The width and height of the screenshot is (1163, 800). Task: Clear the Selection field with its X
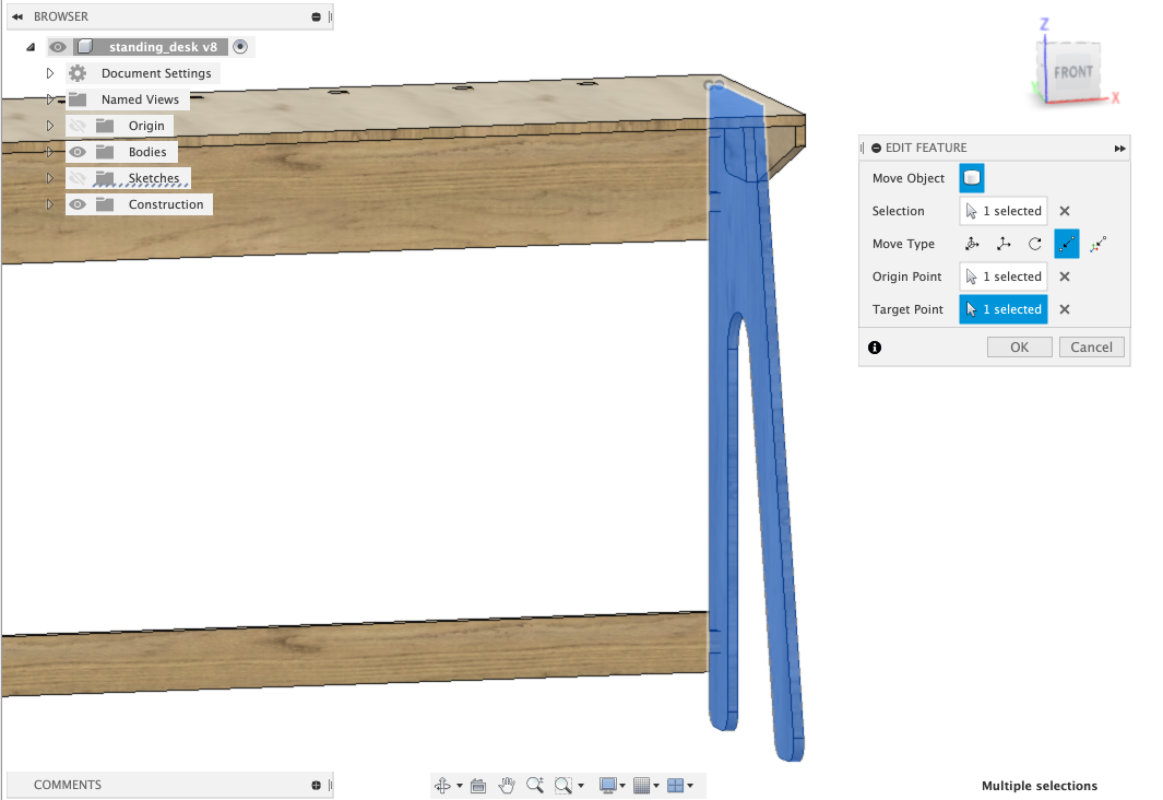[x=1064, y=211]
